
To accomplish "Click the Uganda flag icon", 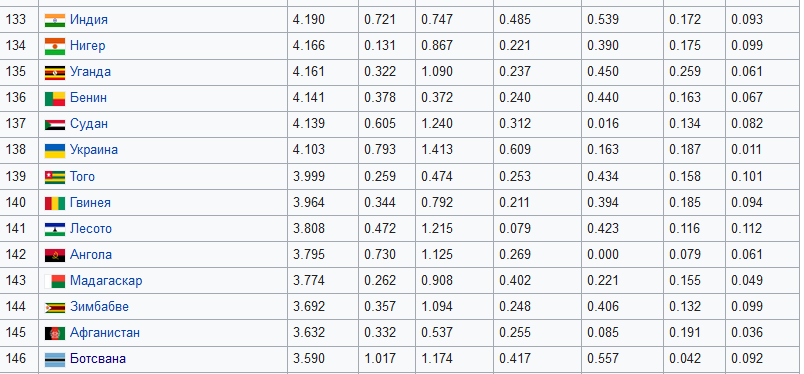I will 55,72.
